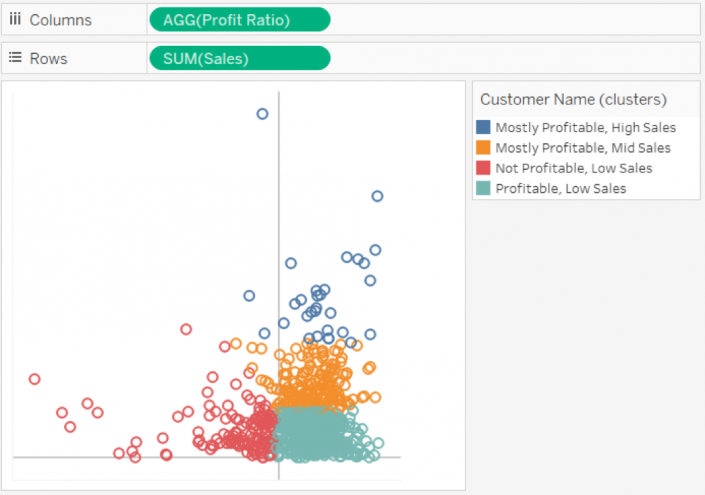Select the AGG(Profit Ratio) pill
This screenshot has height=495, width=705.
tap(240, 20)
